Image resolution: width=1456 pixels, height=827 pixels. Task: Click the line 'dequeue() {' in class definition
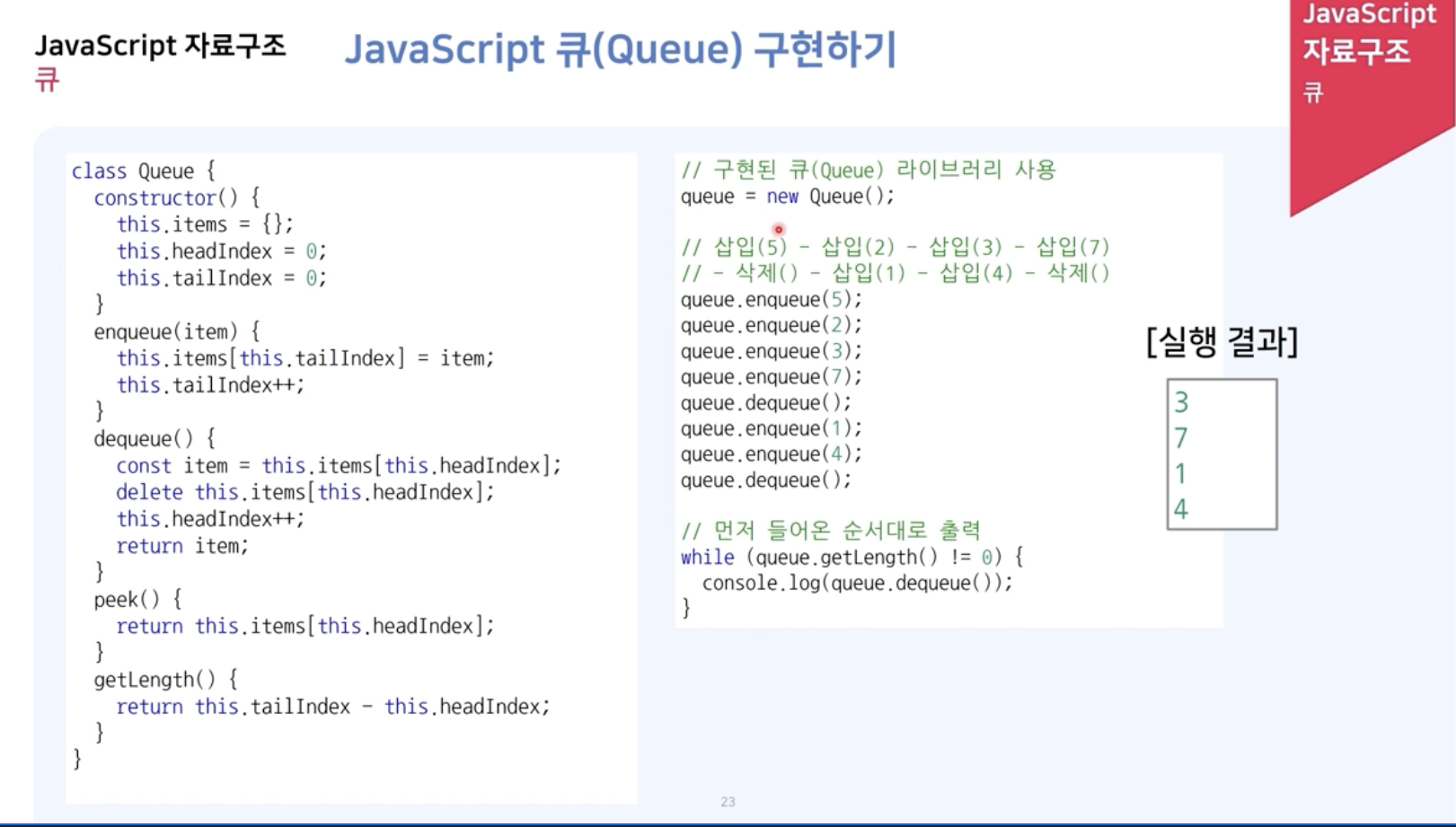pos(154,439)
